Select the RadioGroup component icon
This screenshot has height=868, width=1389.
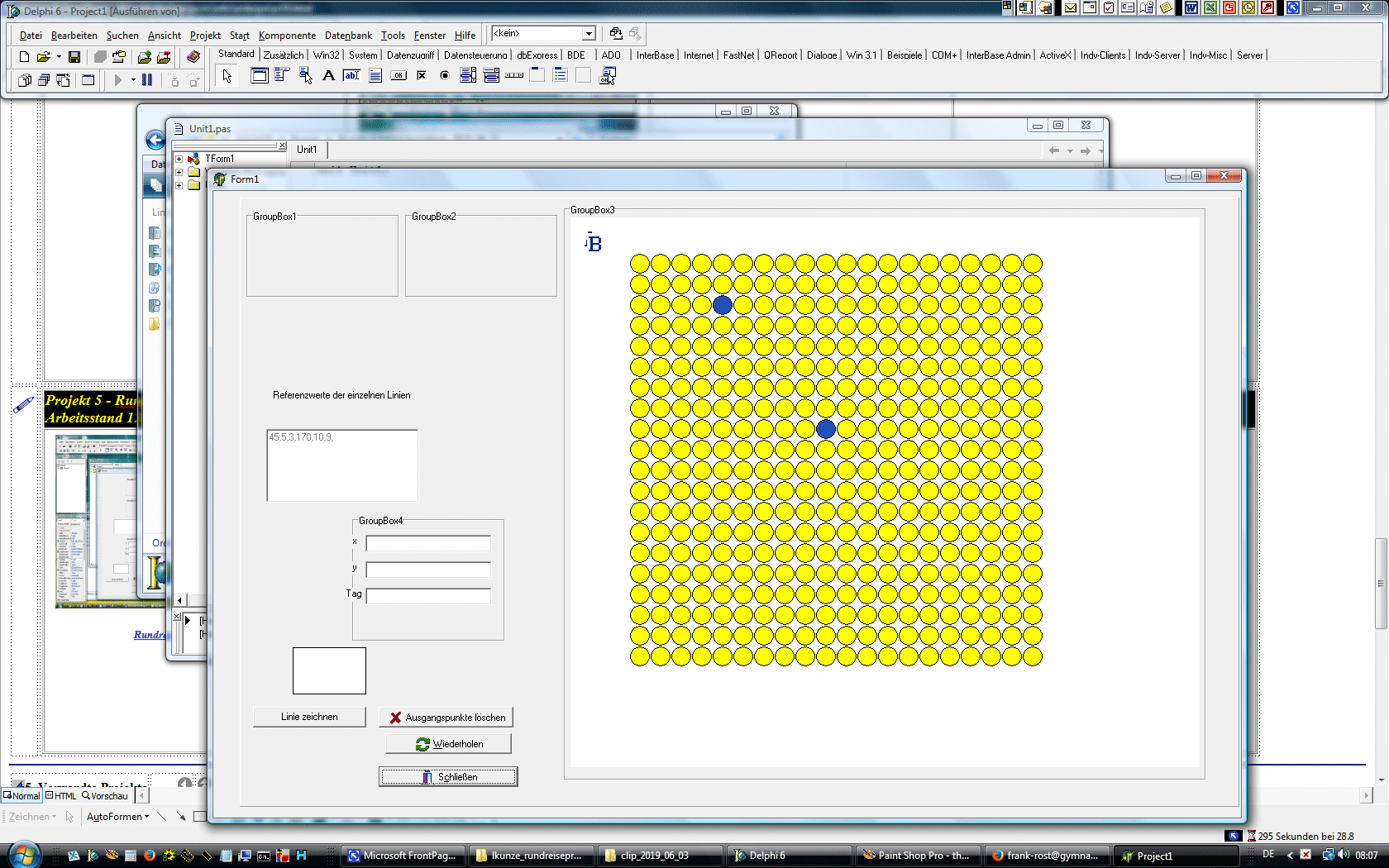[561, 75]
